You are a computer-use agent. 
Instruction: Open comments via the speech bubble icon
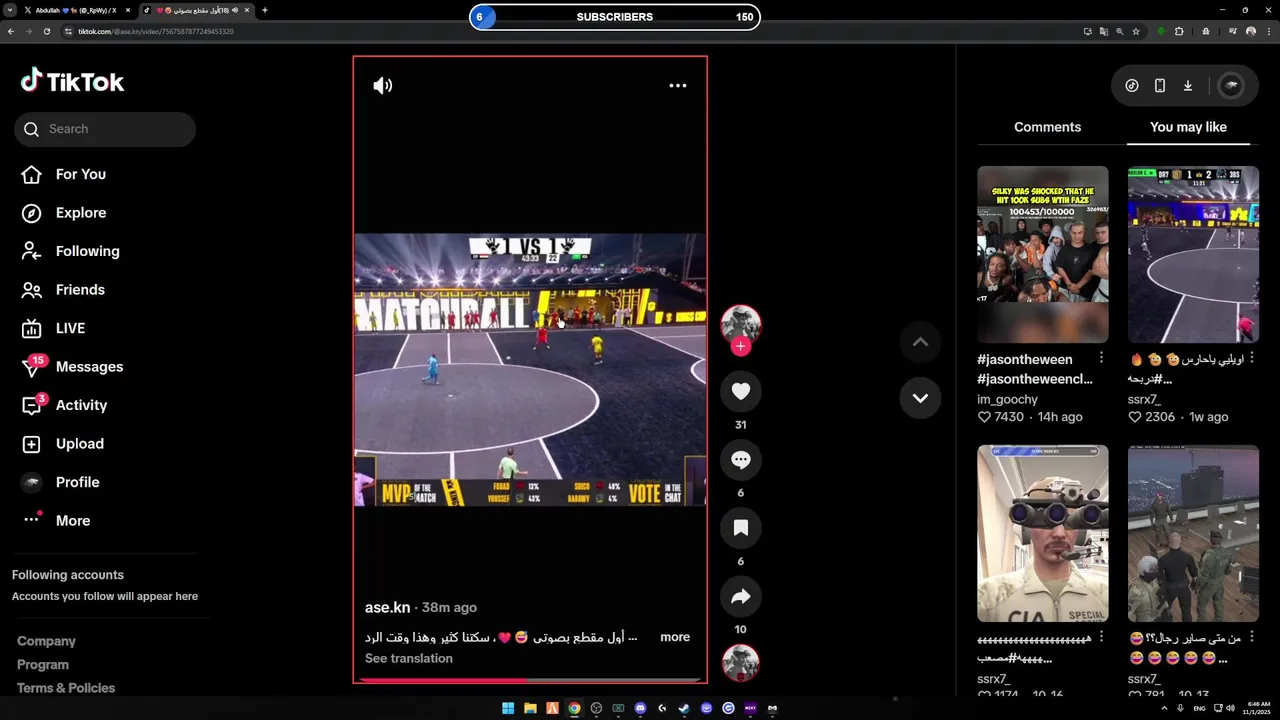click(x=741, y=460)
